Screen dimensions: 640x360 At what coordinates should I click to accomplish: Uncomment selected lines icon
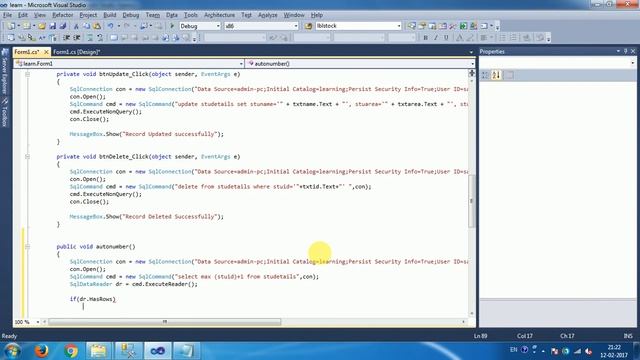click(x=100, y=38)
